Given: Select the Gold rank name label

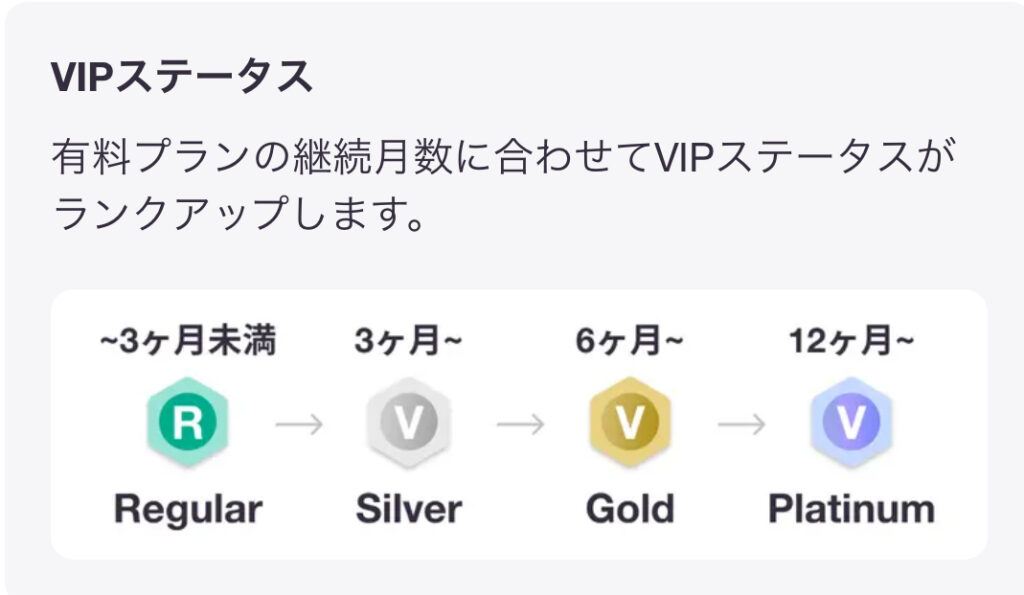Looking at the screenshot, I should point(630,509).
